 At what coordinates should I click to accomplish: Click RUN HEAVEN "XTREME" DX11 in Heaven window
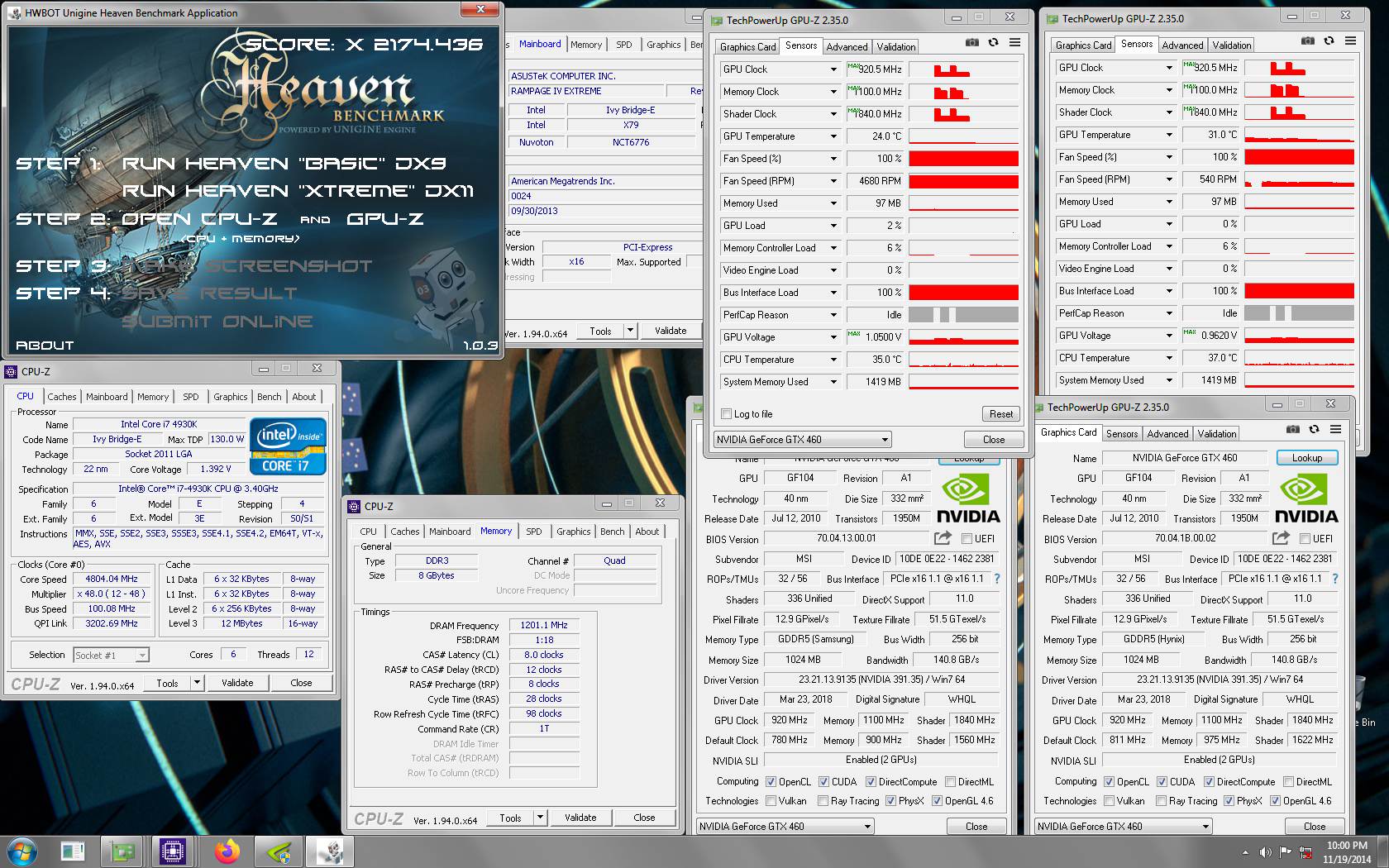coord(298,191)
